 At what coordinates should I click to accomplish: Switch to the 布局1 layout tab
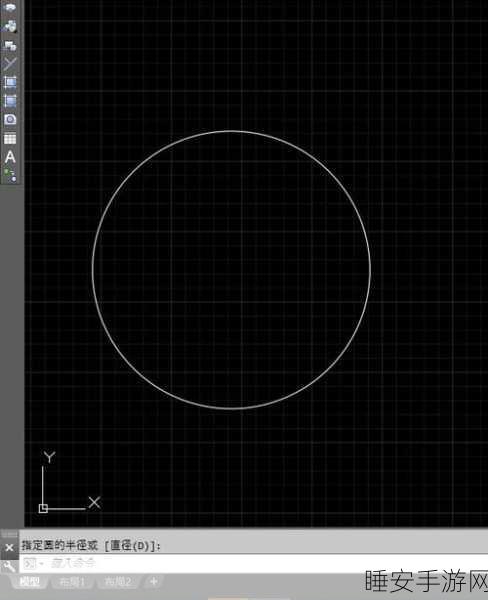(x=72, y=582)
